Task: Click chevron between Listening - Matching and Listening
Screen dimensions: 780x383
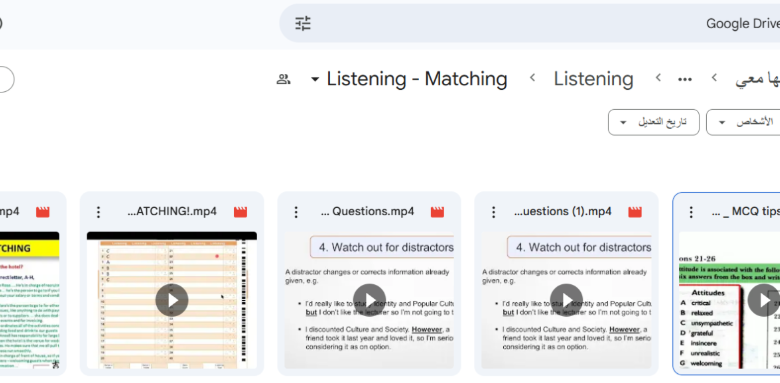Action: click(x=532, y=78)
